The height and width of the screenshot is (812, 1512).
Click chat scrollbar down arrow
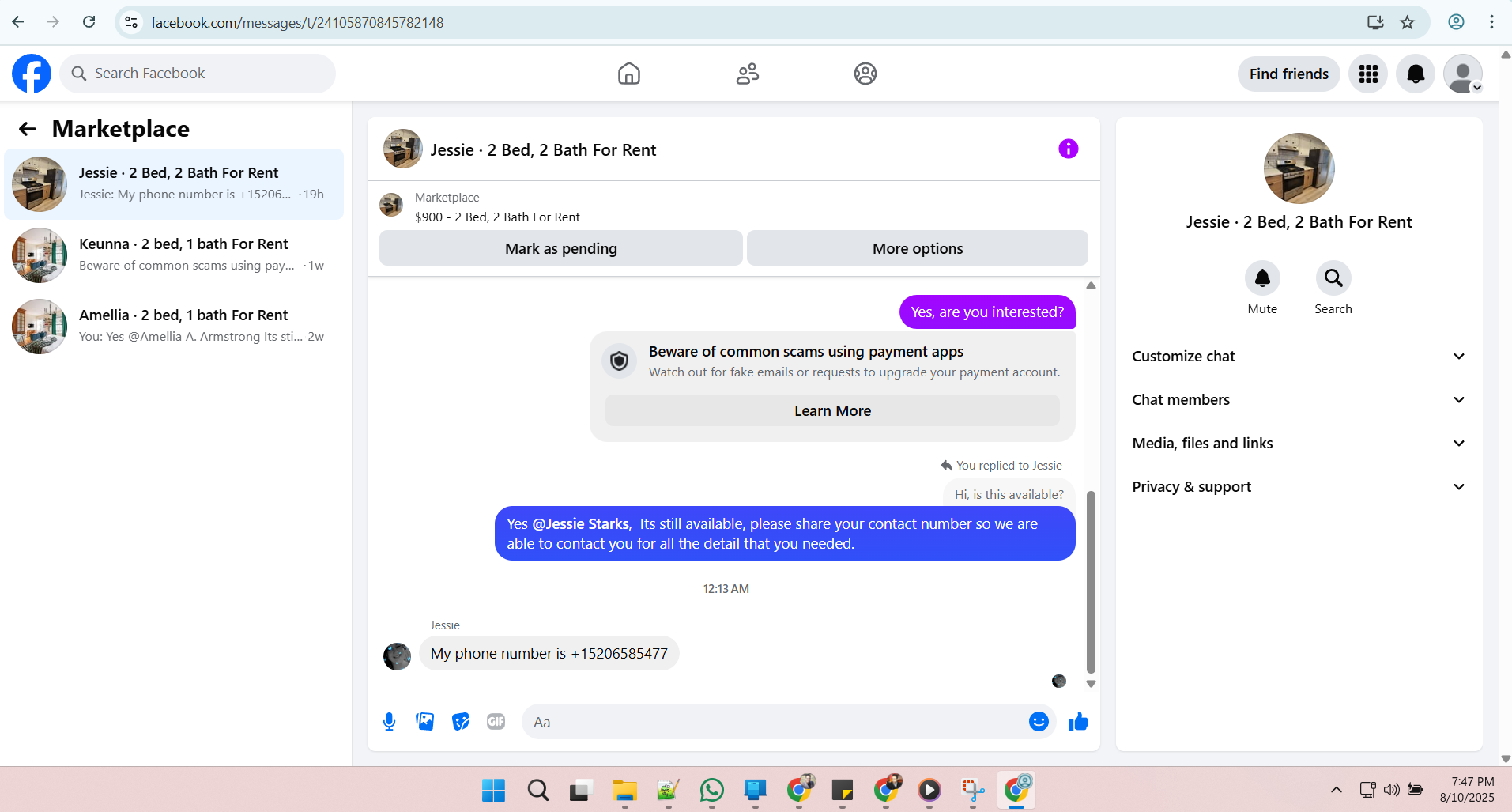tap(1091, 684)
